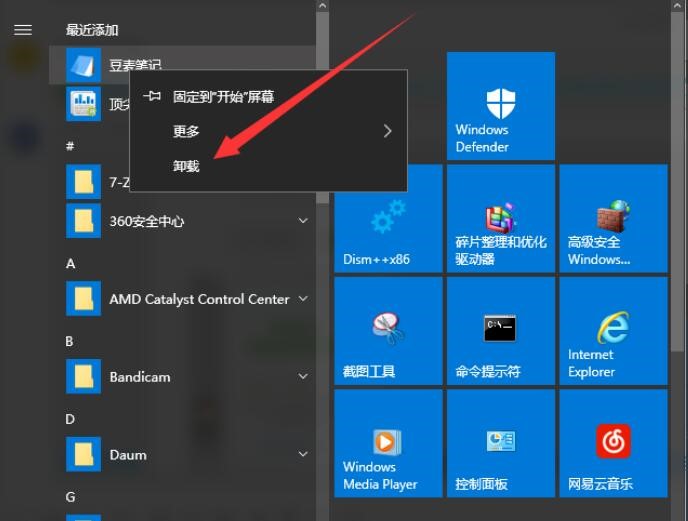Expand the Bandicam folder chevron

coord(303,376)
